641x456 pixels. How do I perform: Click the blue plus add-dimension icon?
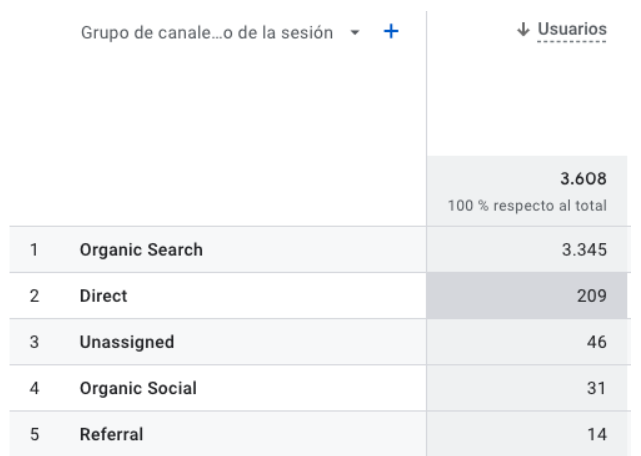pos(391,31)
